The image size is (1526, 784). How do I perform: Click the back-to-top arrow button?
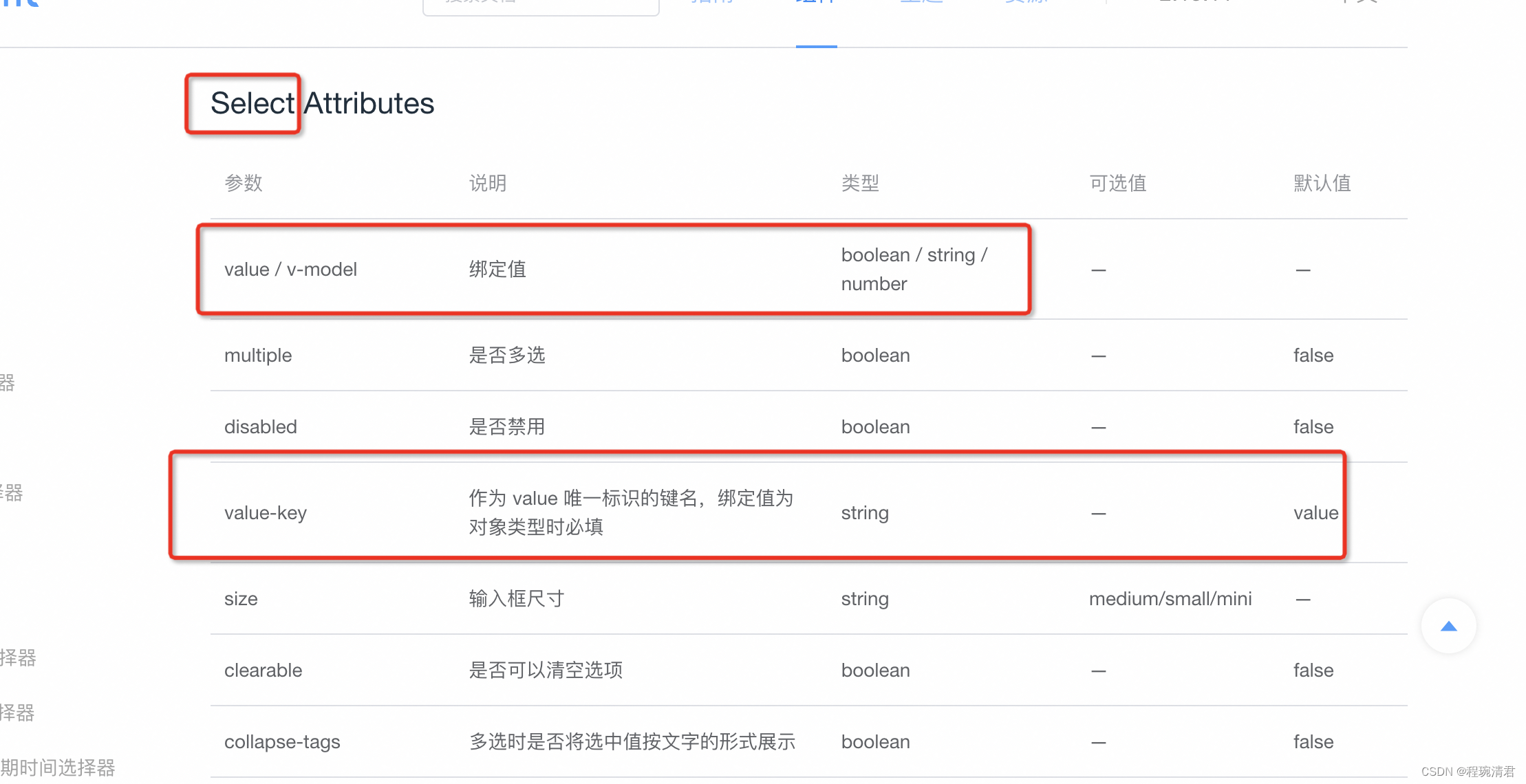coord(1449,626)
